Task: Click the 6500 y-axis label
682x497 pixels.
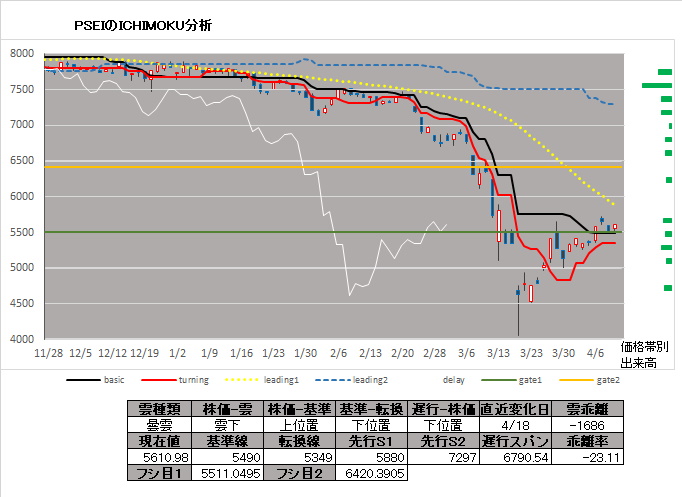Action: click(22, 160)
